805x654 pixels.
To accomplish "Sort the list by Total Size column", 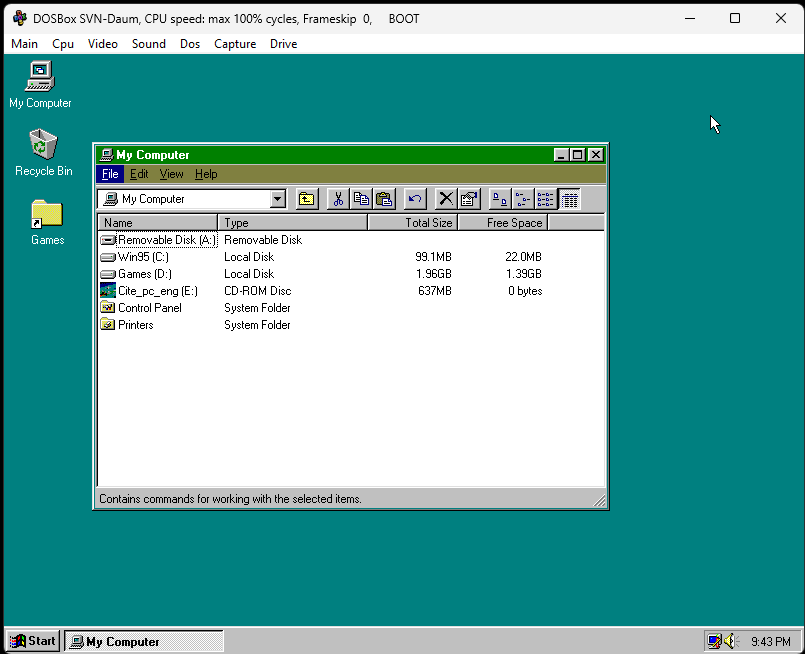I will pos(412,223).
